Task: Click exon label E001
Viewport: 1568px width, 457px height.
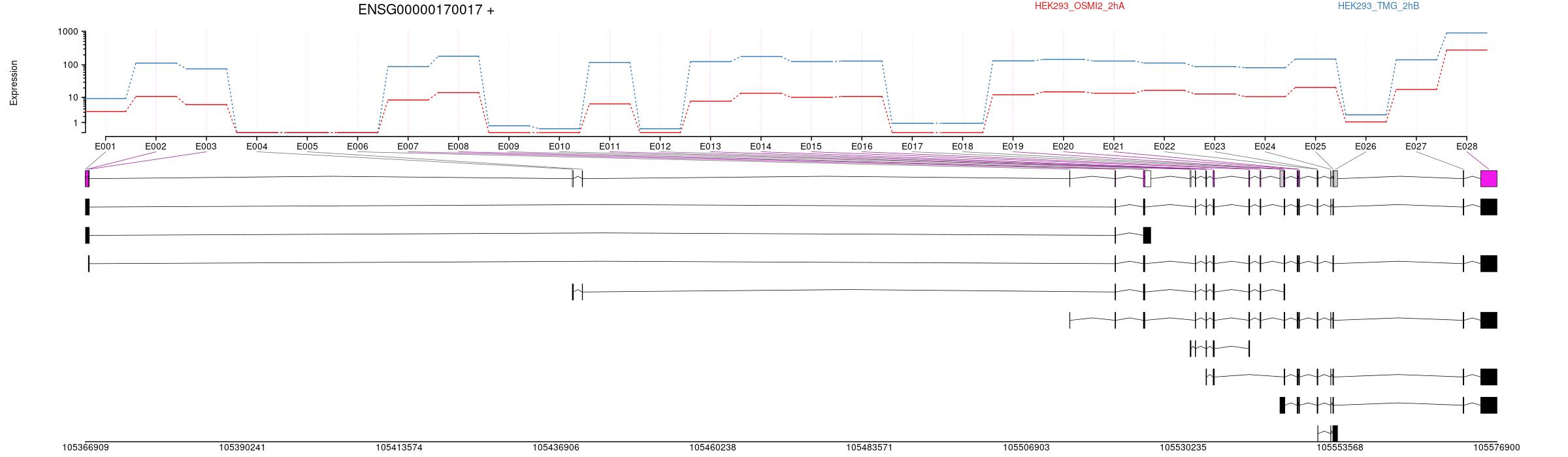Action: coord(105,146)
